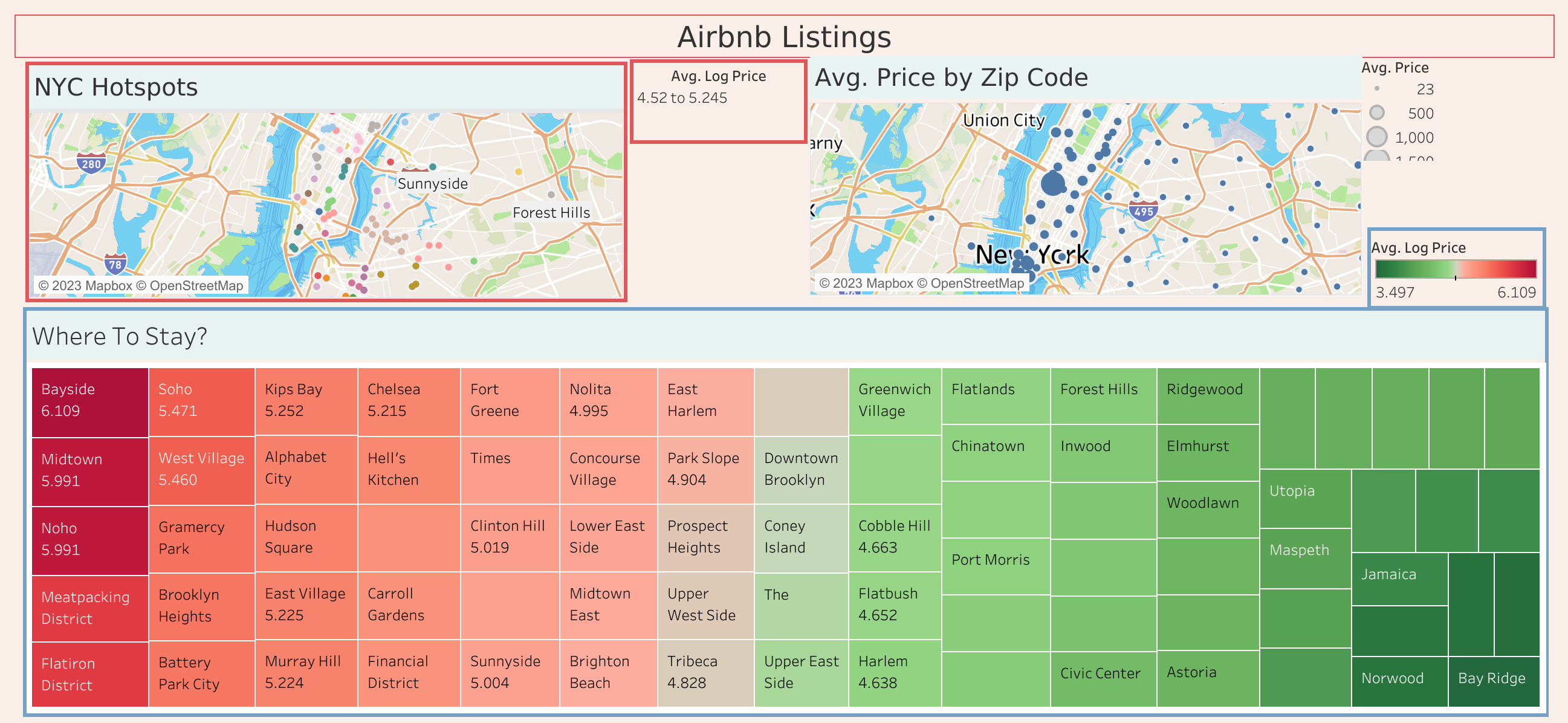This screenshot has height=723, width=1568.
Task: Click the Avg. Log Price range filter
Action: (682, 98)
